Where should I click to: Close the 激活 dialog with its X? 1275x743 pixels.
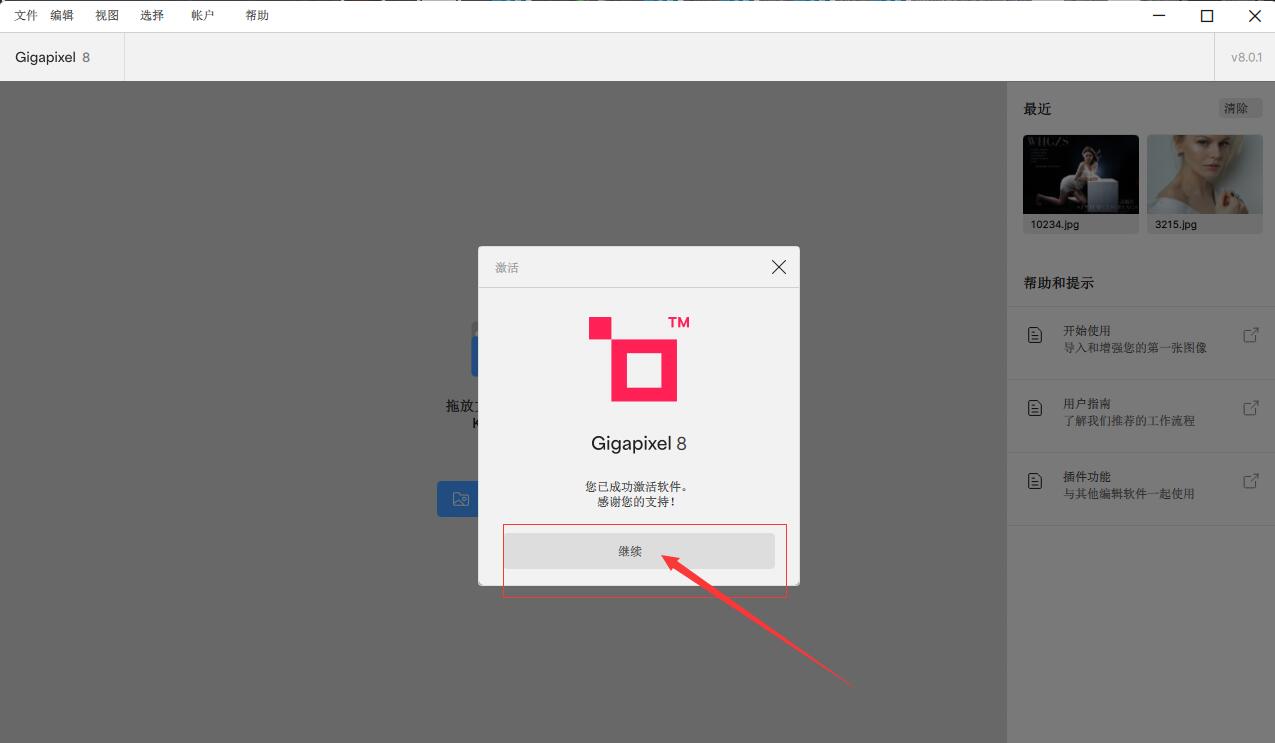pyautogui.click(x=779, y=267)
